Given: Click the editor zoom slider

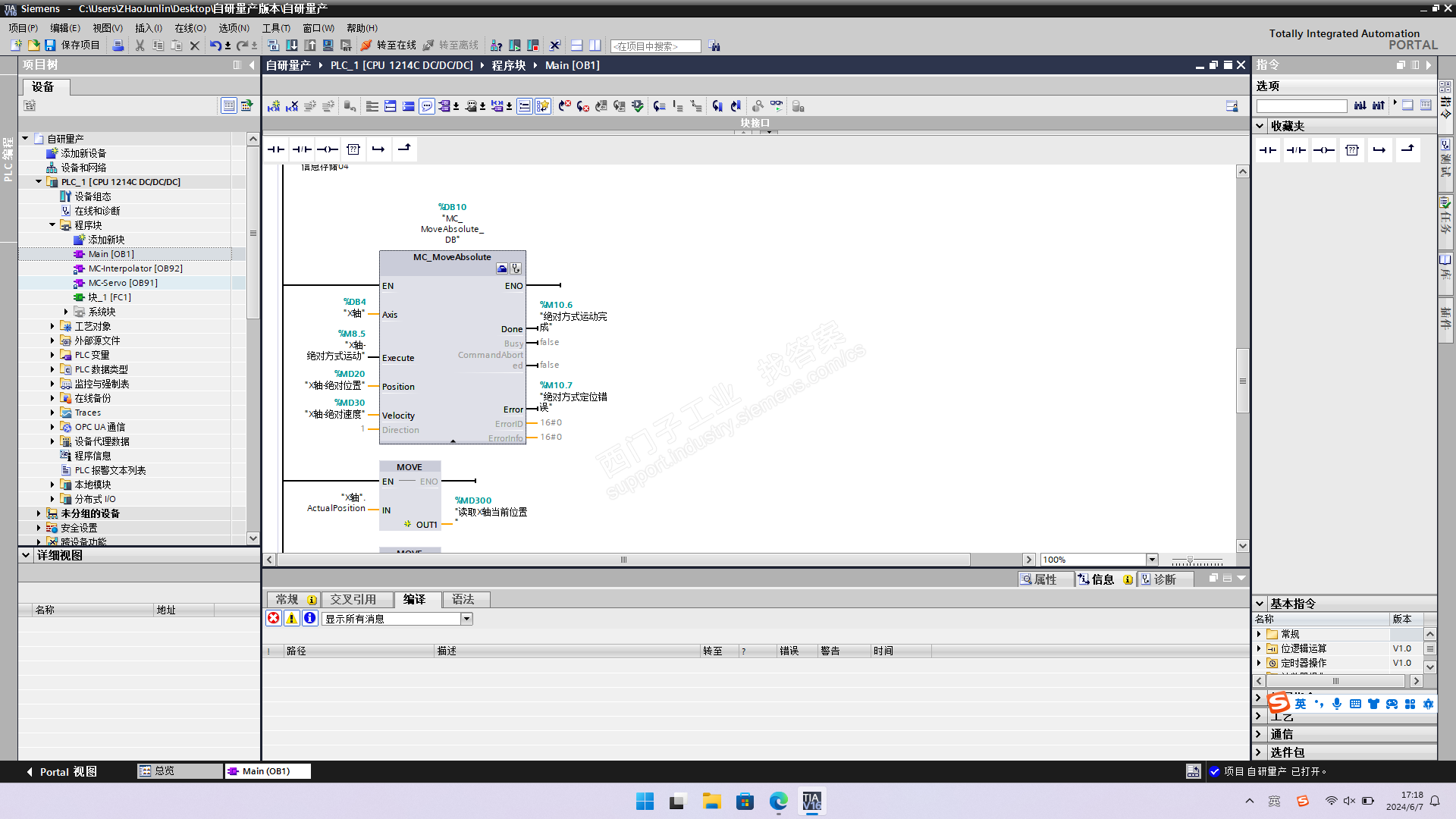Looking at the screenshot, I should pos(1190,560).
